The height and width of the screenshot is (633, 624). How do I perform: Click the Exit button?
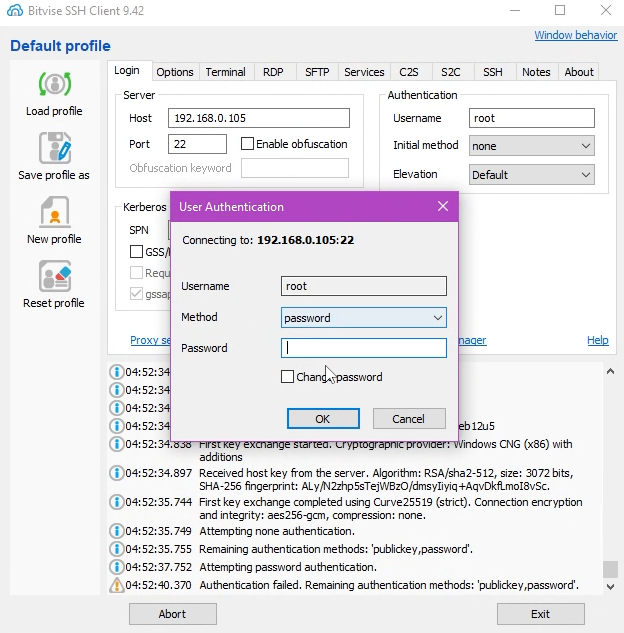(540, 614)
